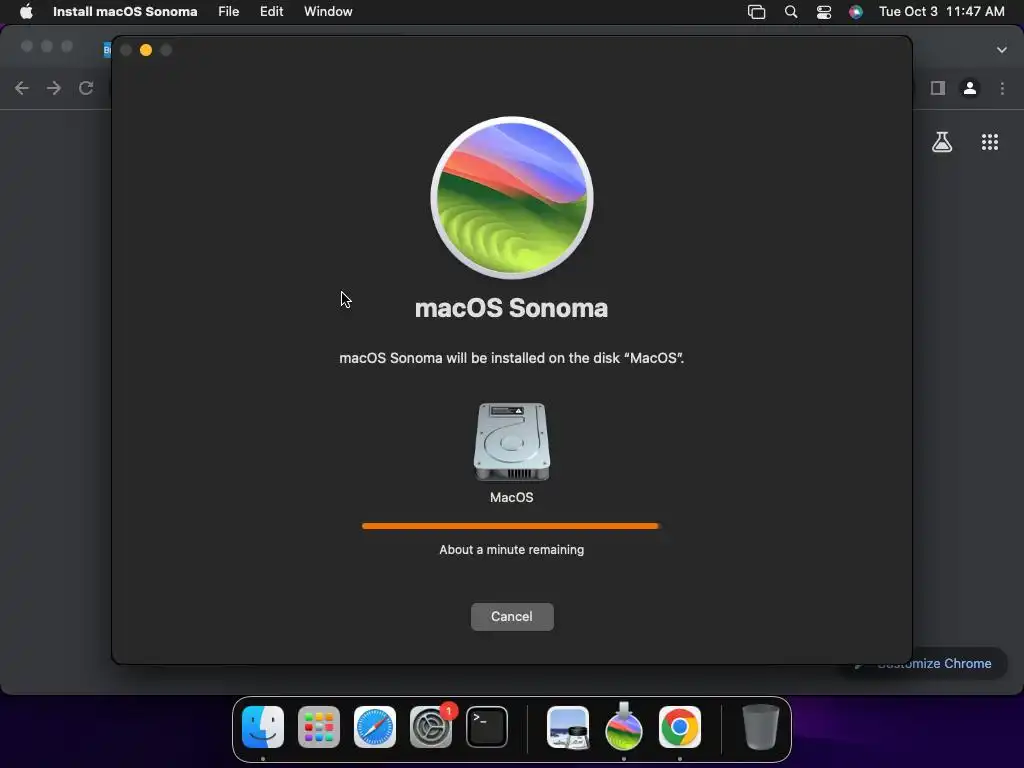Go forward in Chrome window
This screenshot has height=768, width=1024.
point(54,88)
